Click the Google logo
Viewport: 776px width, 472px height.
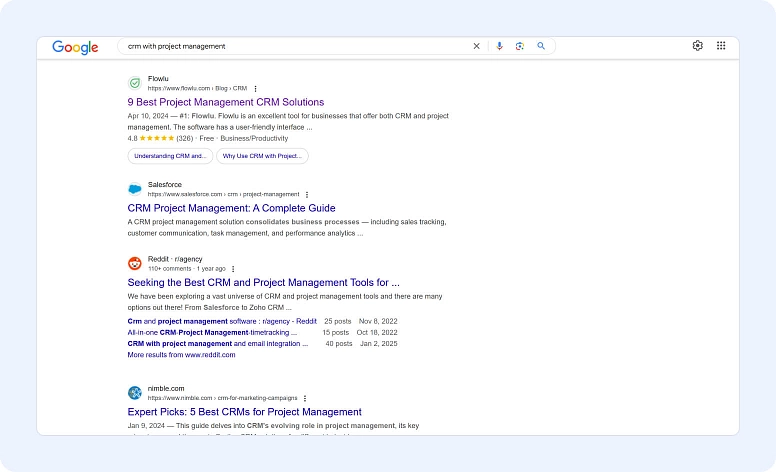75,47
